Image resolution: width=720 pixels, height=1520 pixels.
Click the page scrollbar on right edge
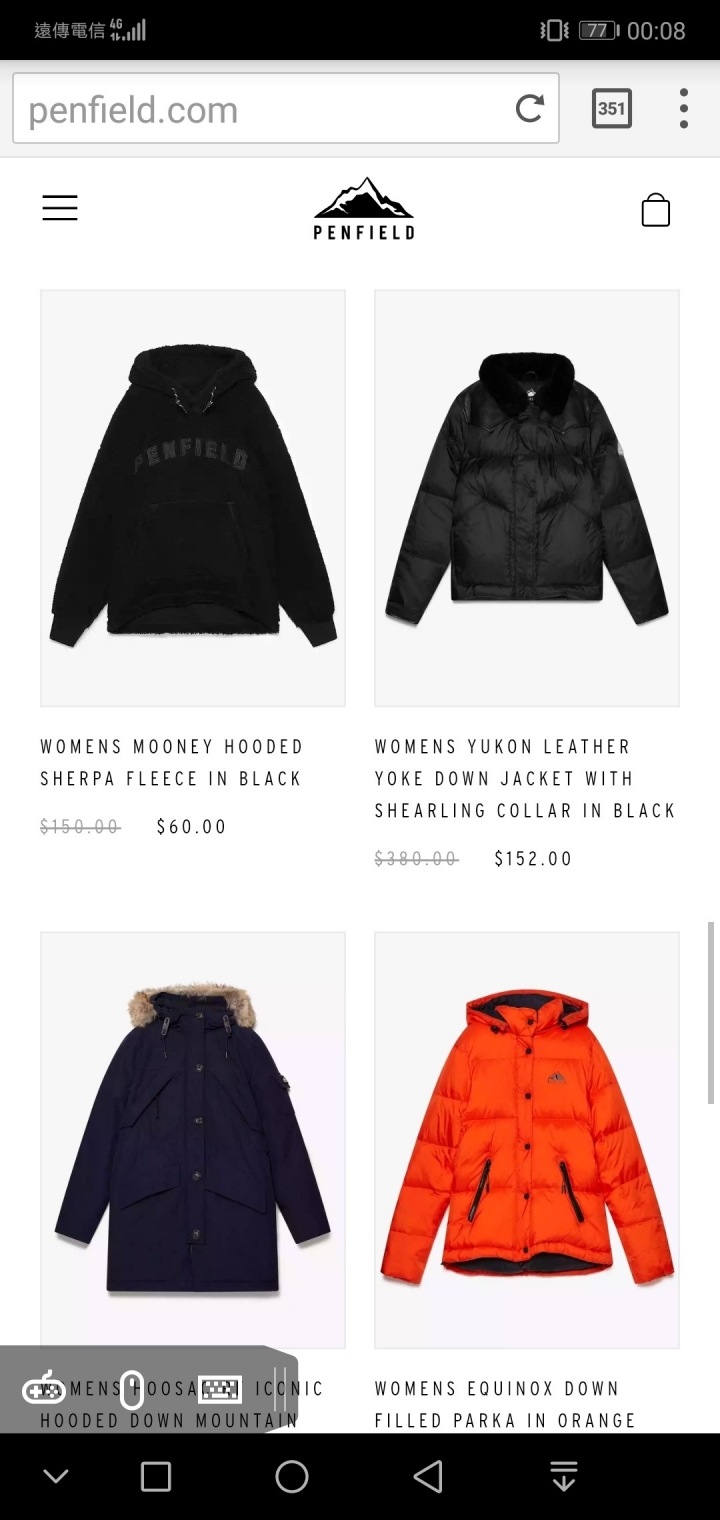click(x=711, y=1012)
